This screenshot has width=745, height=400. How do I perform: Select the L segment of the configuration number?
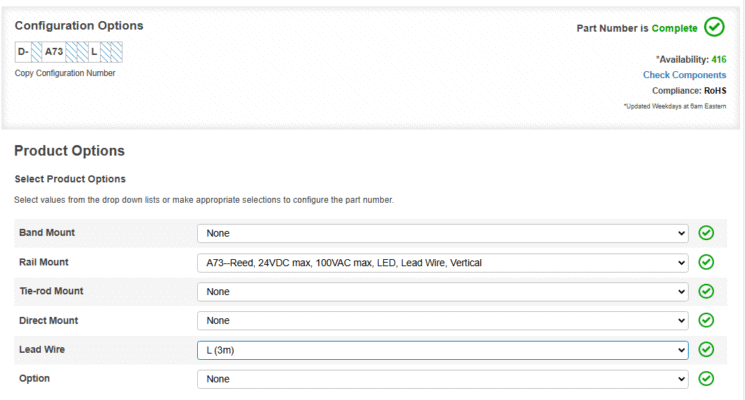94,51
